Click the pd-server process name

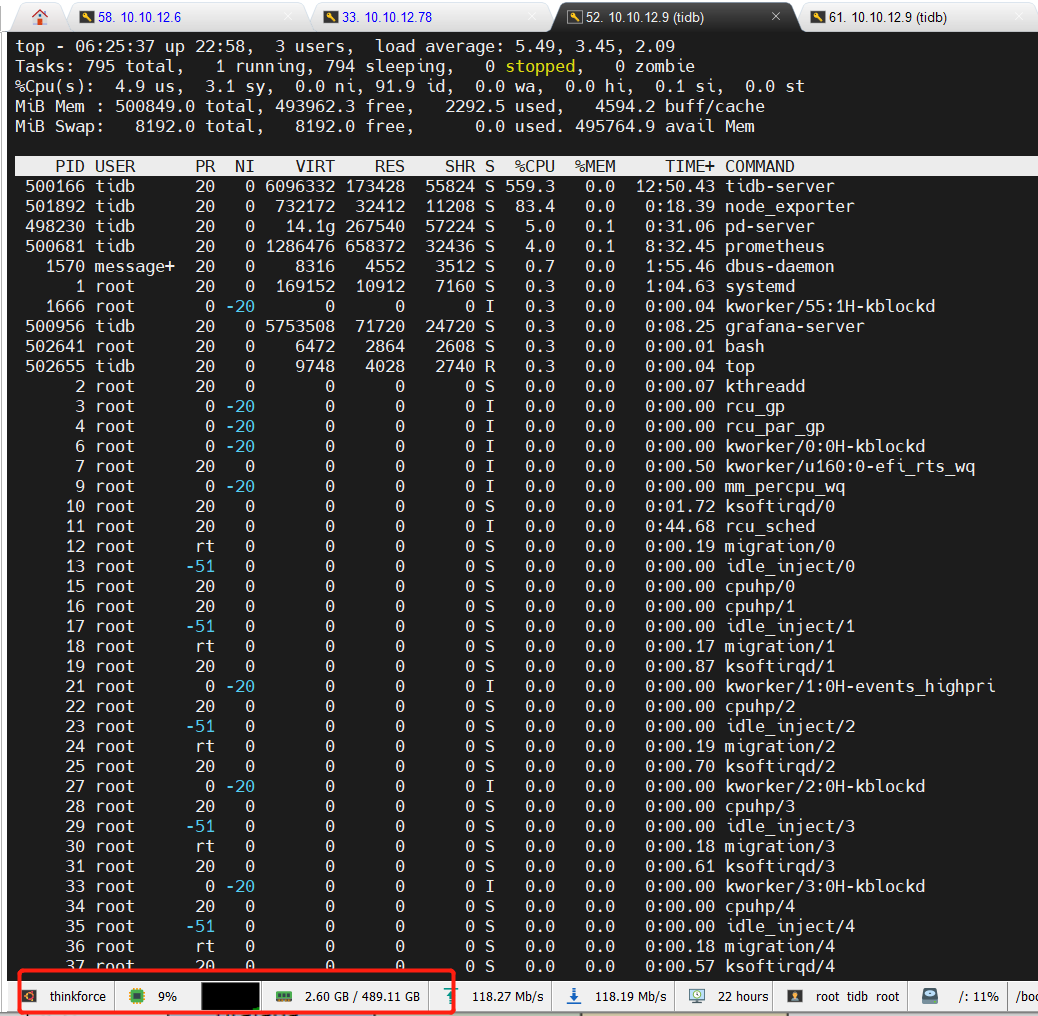click(x=769, y=226)
